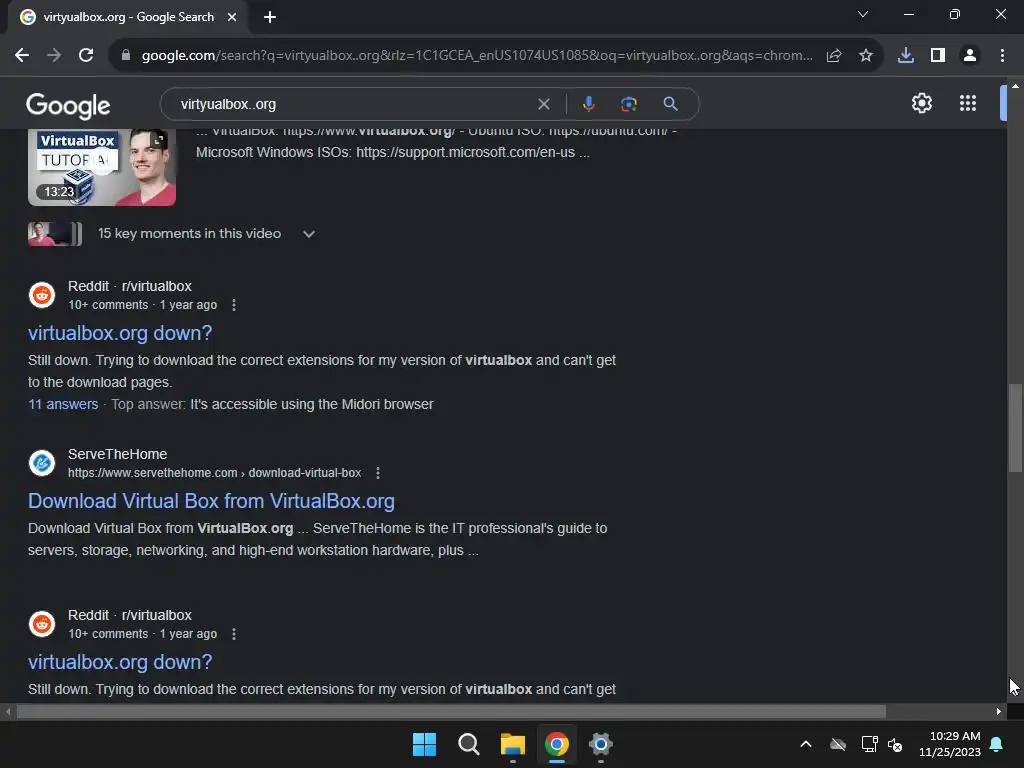Click the OneDrive cloud tray icon
Viewport: 1024px width, 768px height.
pos(838,744)
